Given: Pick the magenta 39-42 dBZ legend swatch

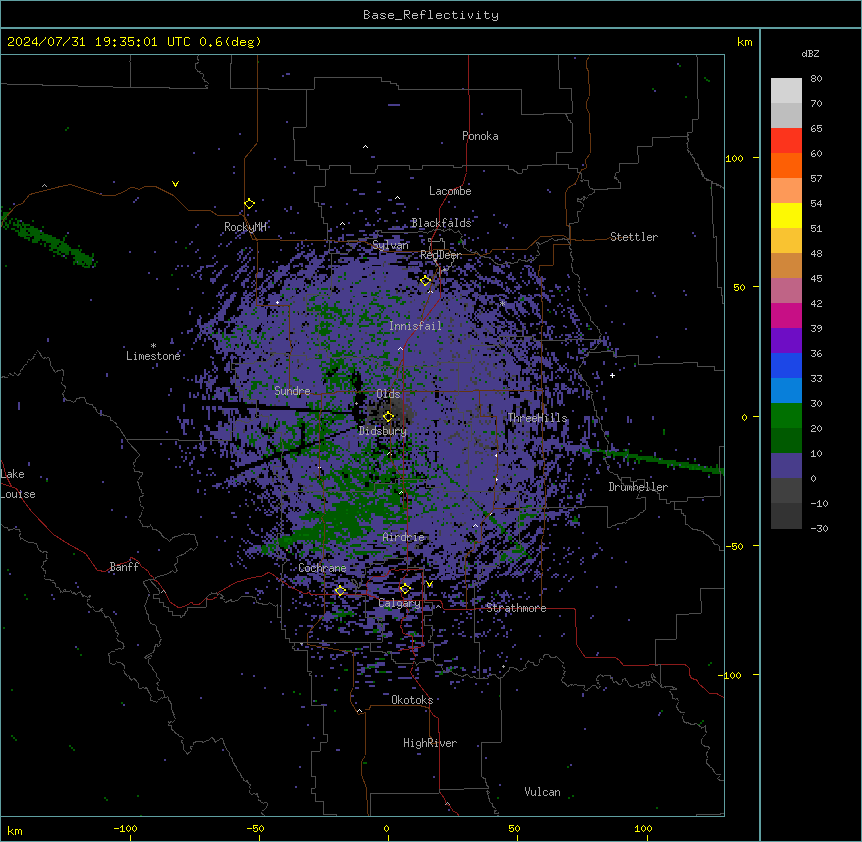Looking at the screenshot, I should click(786, 315).
